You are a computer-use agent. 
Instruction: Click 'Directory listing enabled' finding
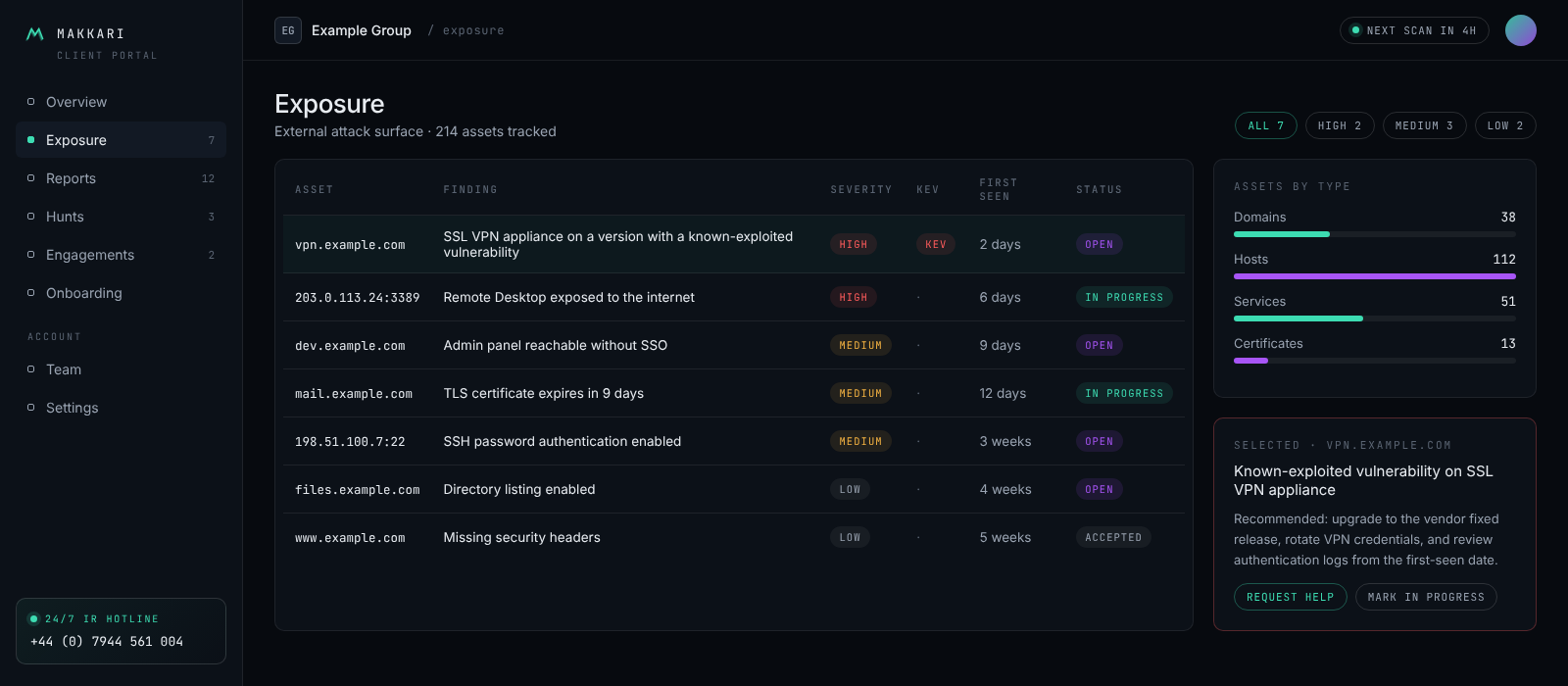pyautogui.click(x=518, y=489)
